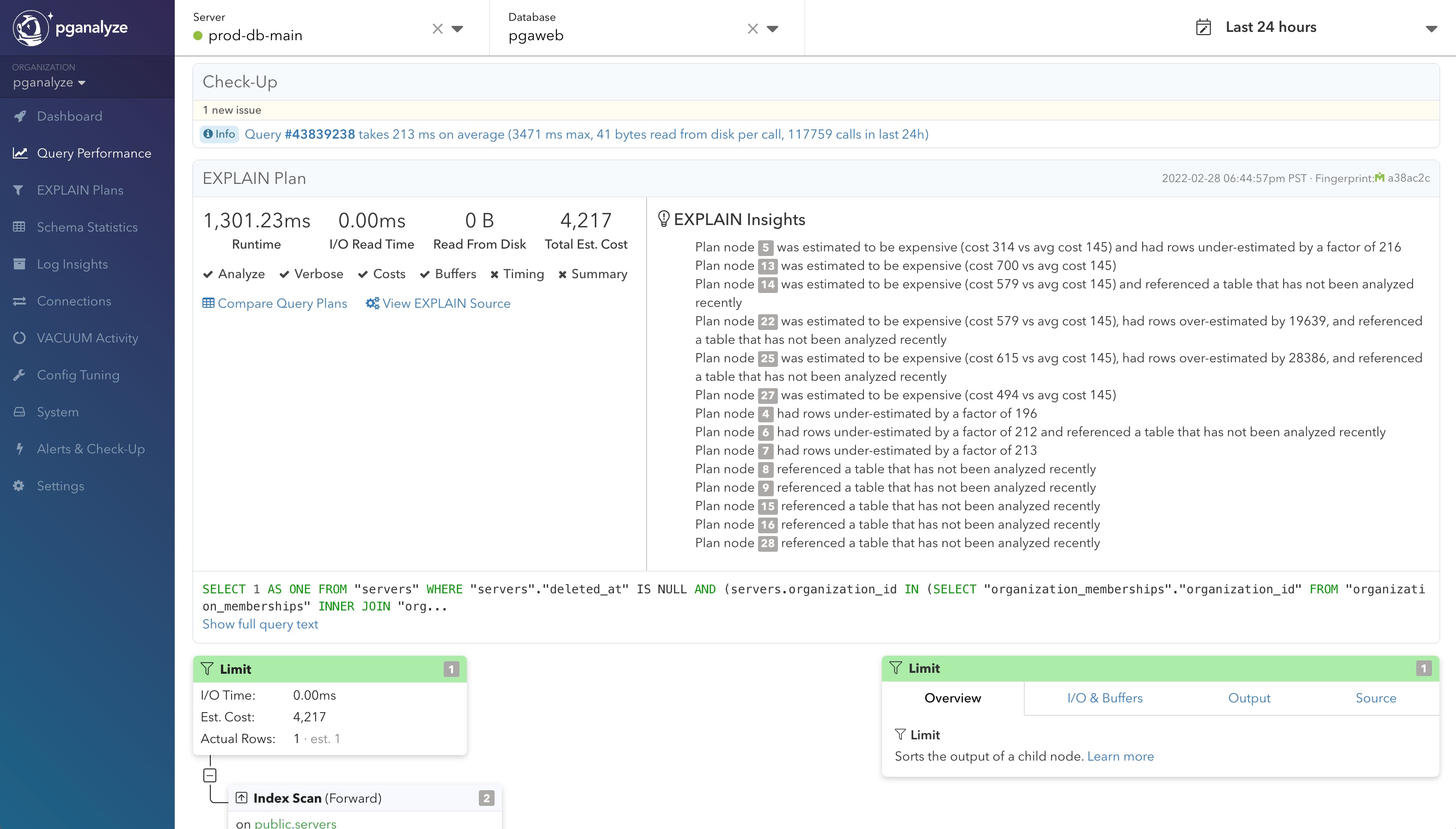This screenshot has height=829, width=1456.
Task: Click the Analyze option checkmark
Action: 208,274
